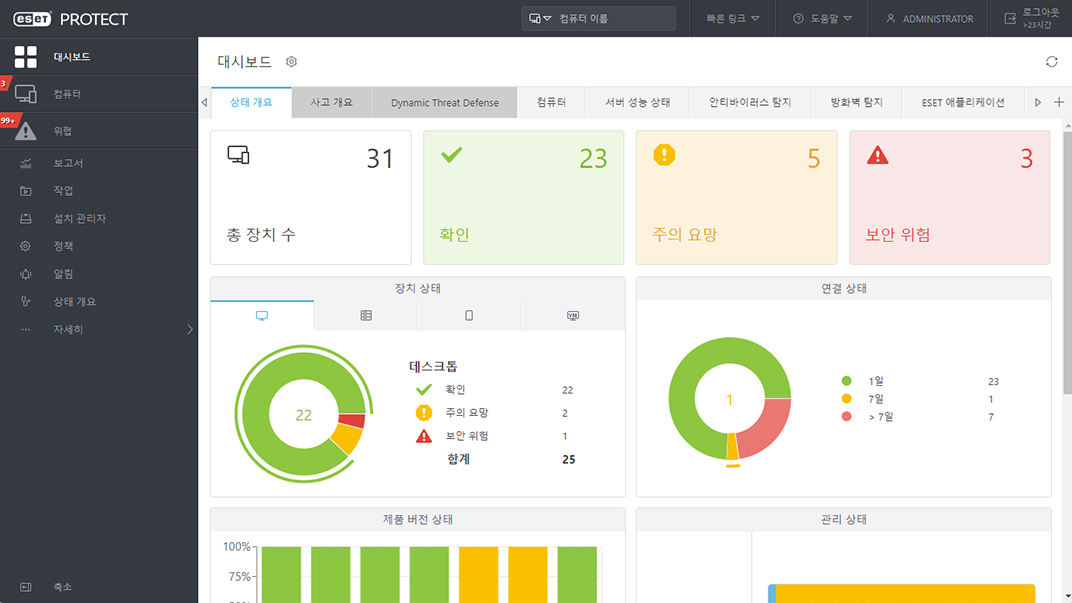Refresh the dashboard with the reload icon
The image size is (1072, 603).
pyautogui.click(x=1051, y=62)
